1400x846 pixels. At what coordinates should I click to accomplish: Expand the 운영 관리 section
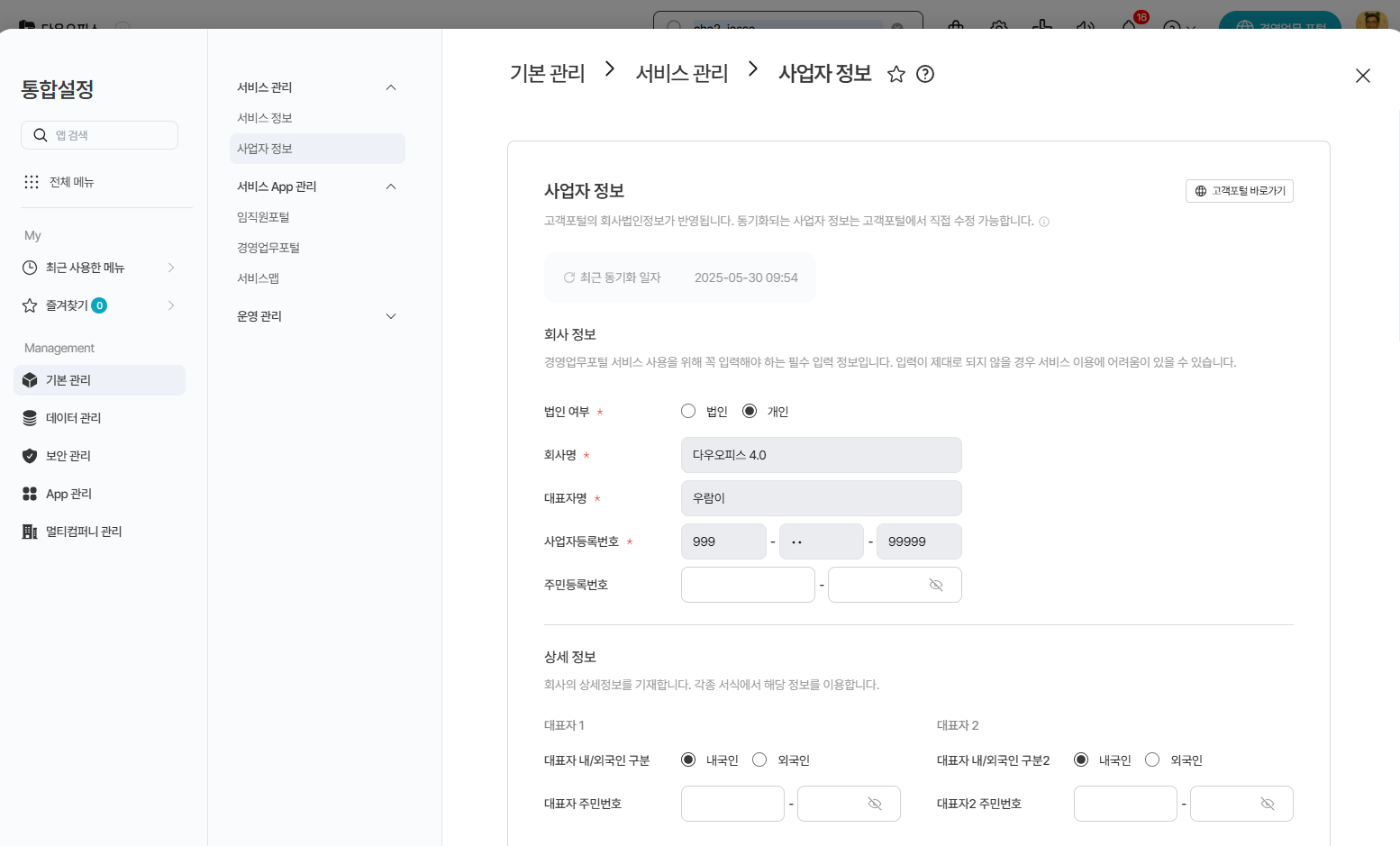[391, 316]
